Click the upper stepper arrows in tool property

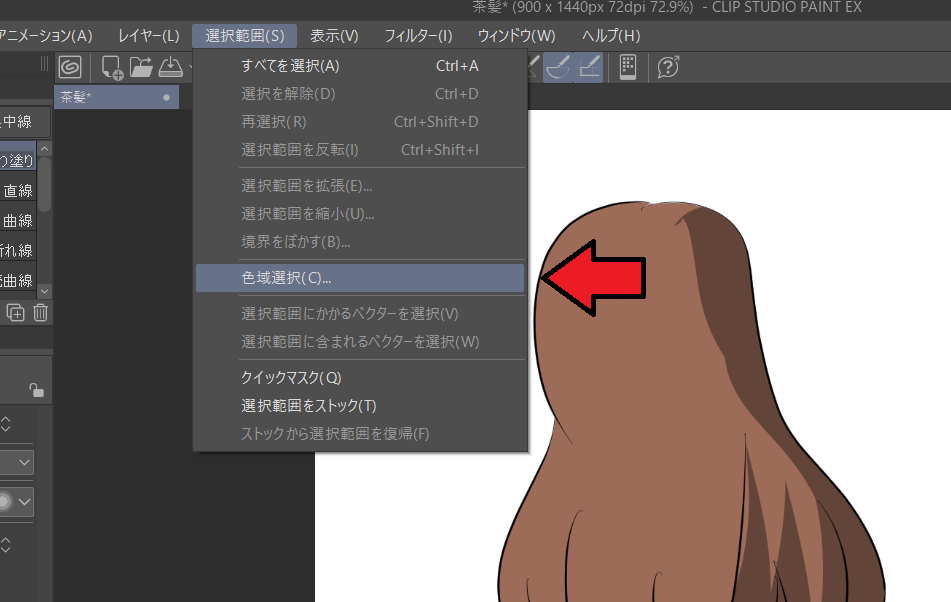click(6, 424)
